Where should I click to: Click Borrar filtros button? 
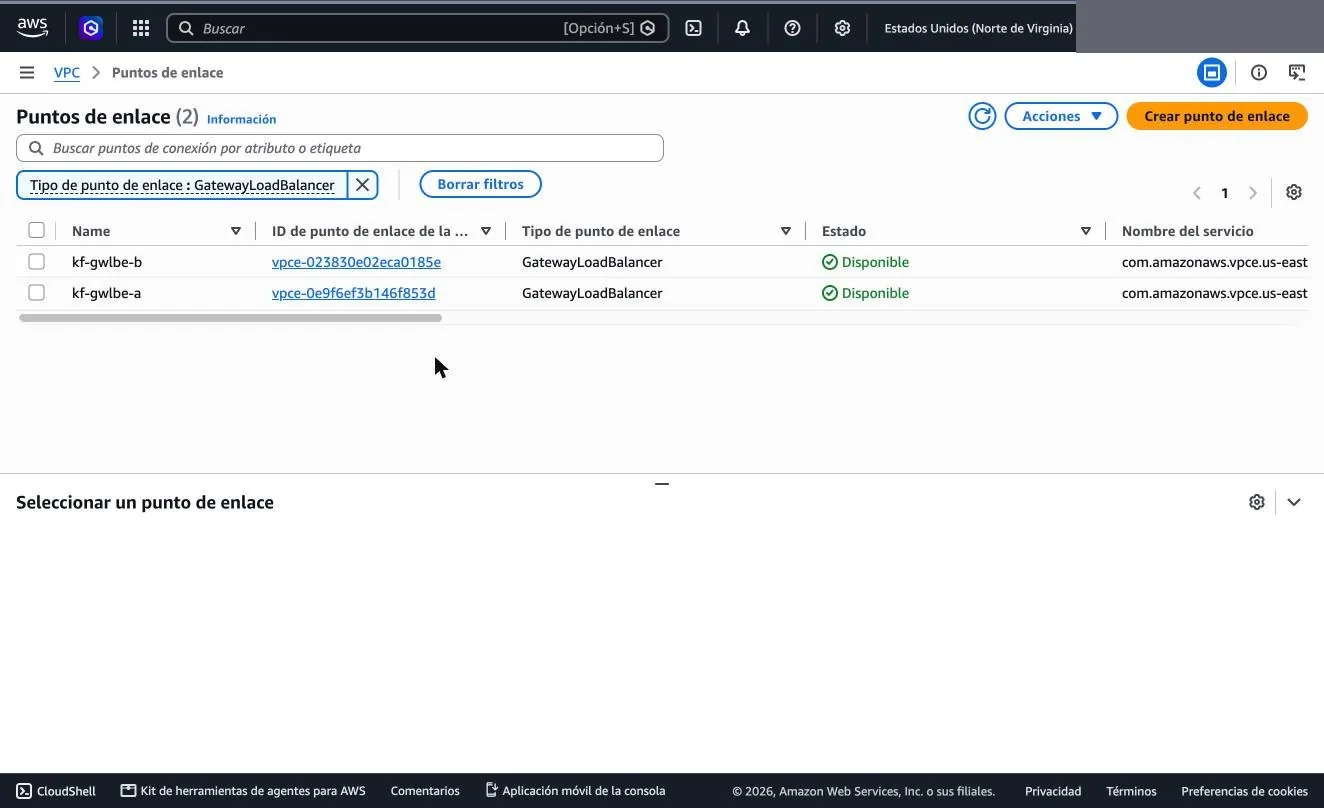(480, 184)
